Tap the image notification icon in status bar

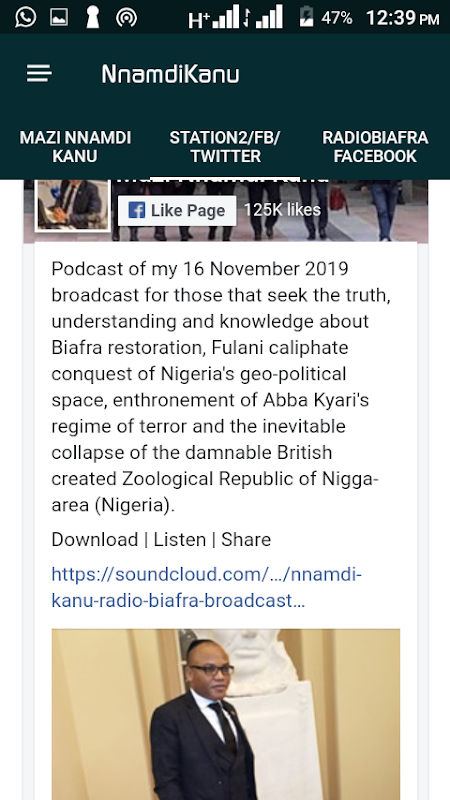(59, 18)
